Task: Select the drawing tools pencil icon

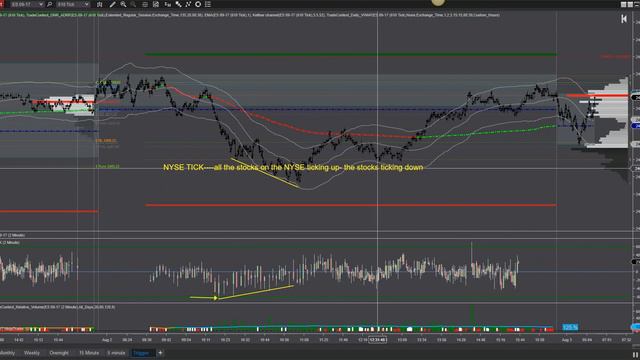Action: tap(112, 4)
